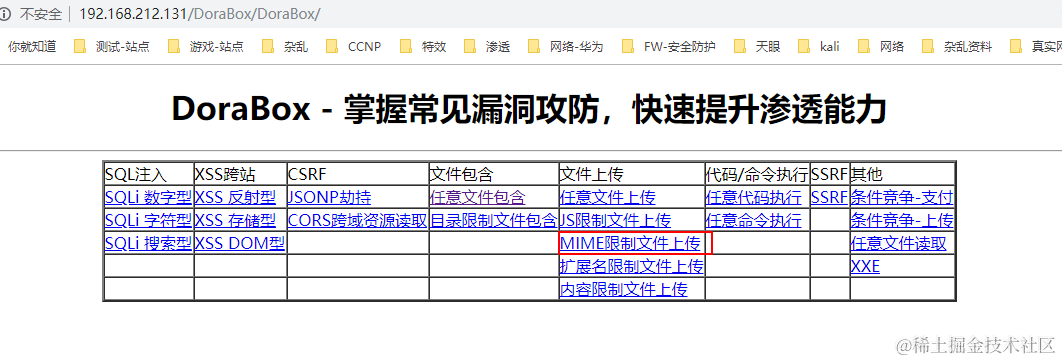The height and width of the screenshot is (362, 1062).
Task: Open the SQLi 字符型 link
Action: pyautogui.click(x=148, y=220)
